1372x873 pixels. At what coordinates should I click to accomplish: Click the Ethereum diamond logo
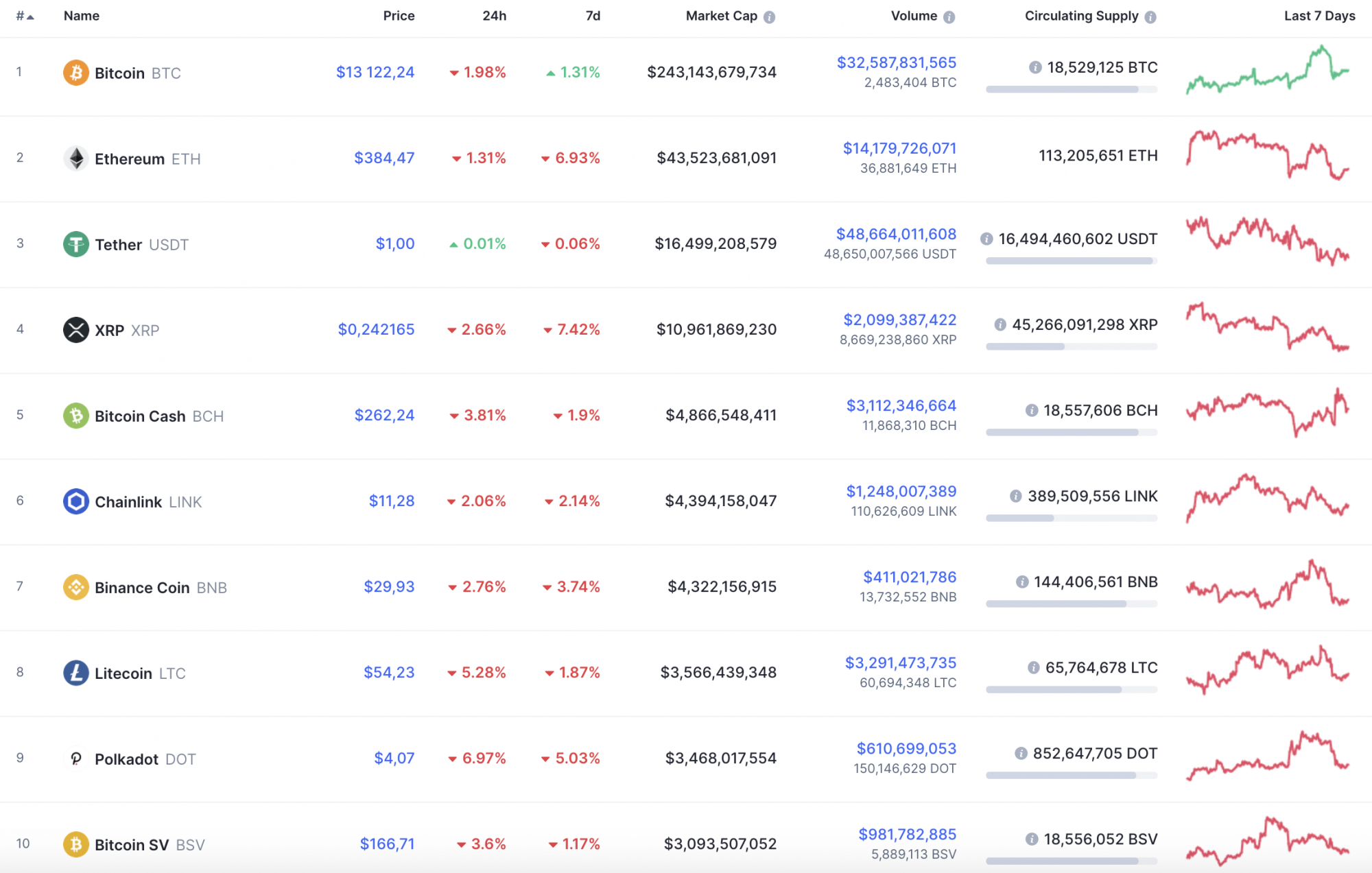point(76,158)
